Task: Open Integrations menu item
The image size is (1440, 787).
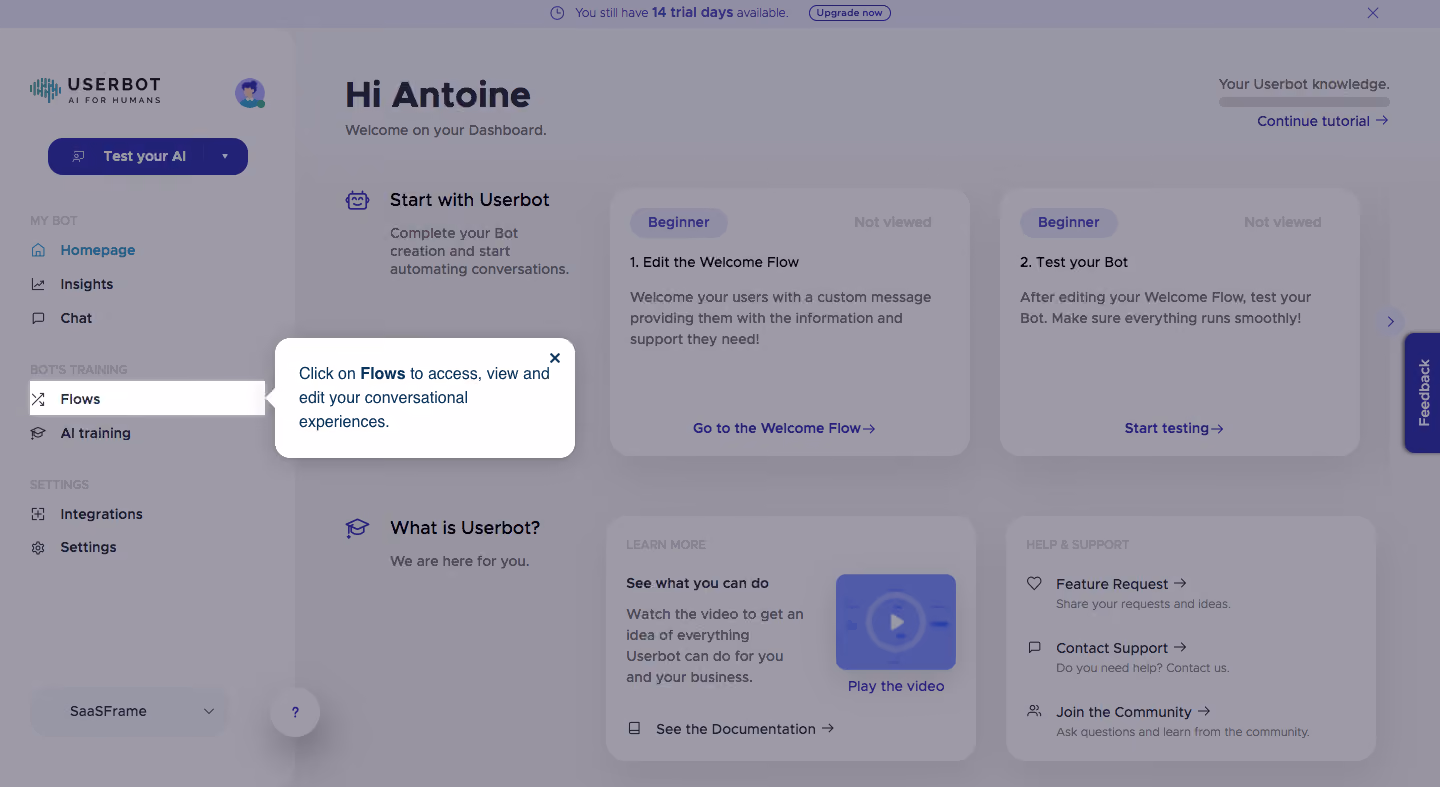Action: tap(101, 514)
